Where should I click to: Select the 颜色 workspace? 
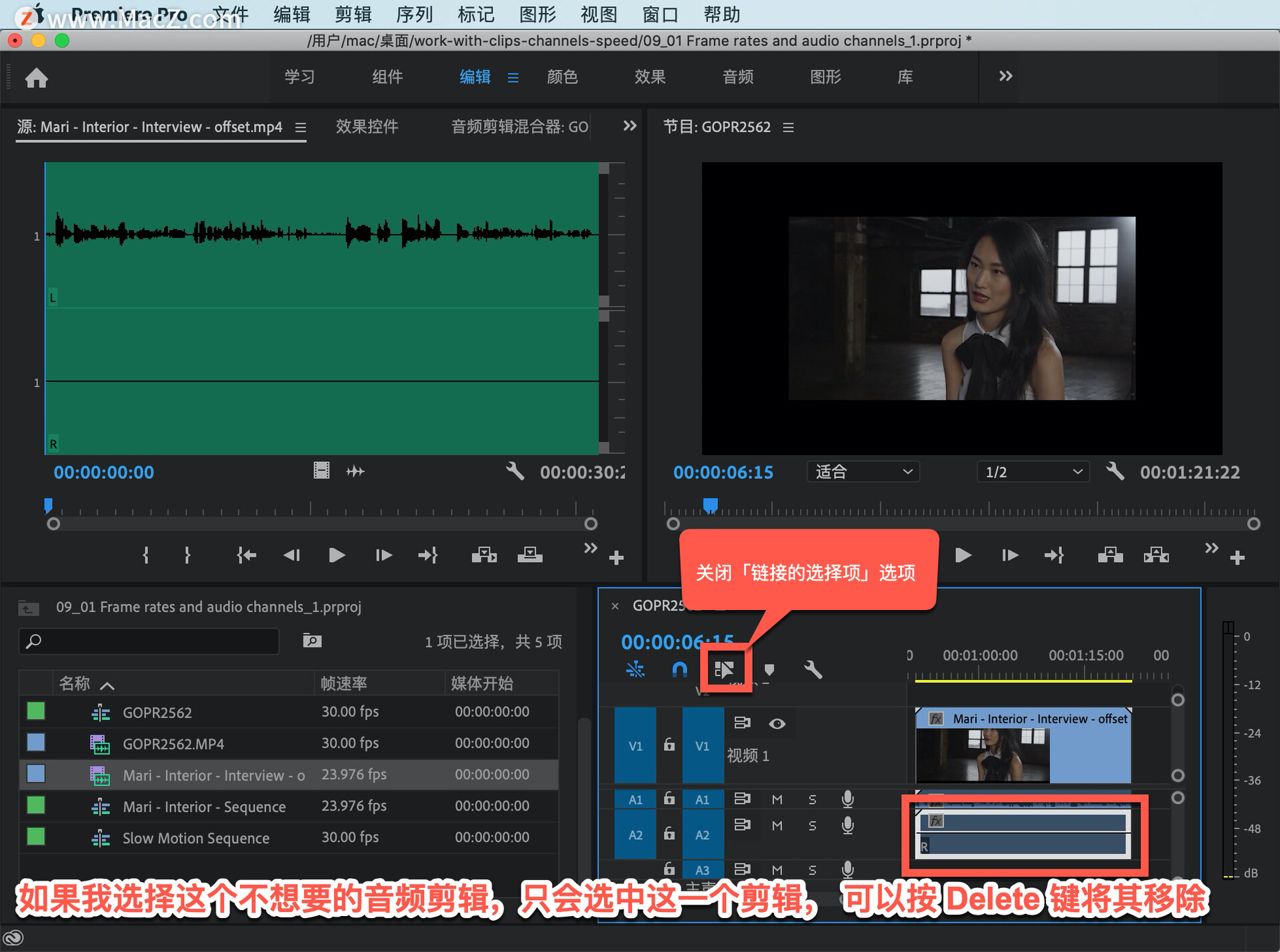tap(562, 77)
